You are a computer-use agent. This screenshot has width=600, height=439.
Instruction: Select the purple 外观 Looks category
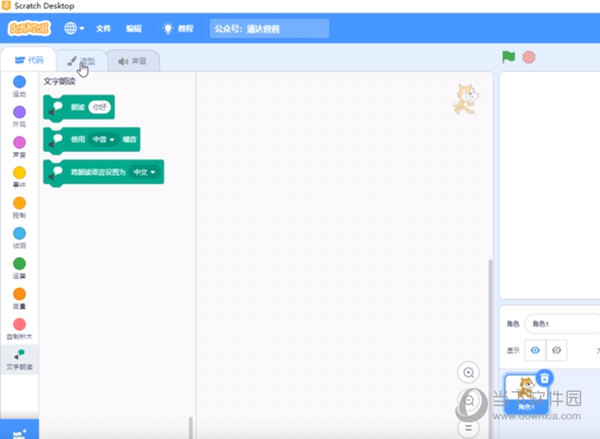pos(20,117)
